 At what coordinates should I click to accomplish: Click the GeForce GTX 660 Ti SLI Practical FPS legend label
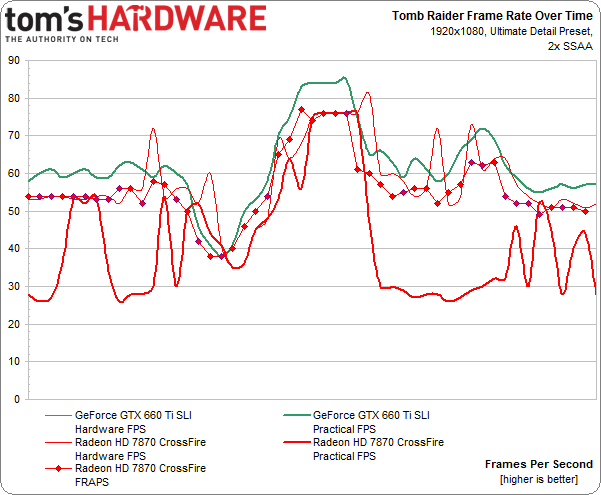click(371, 422)
